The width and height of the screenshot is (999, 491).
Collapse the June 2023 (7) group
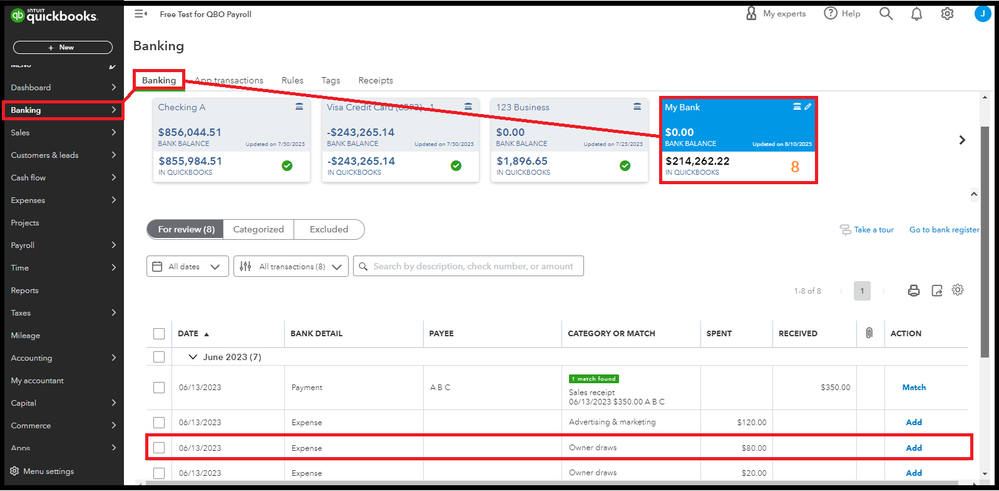[193, 357]
